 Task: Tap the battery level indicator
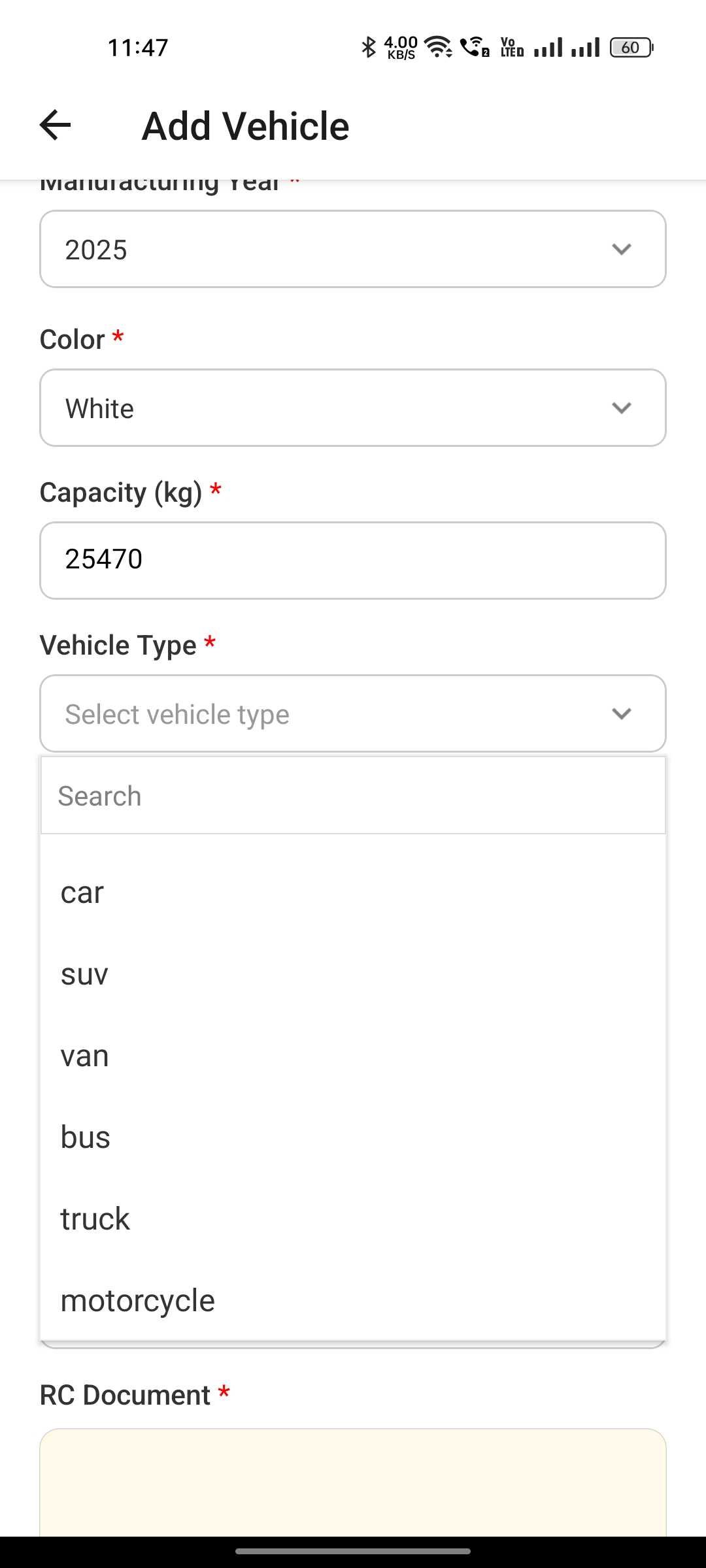coord(631,47)
